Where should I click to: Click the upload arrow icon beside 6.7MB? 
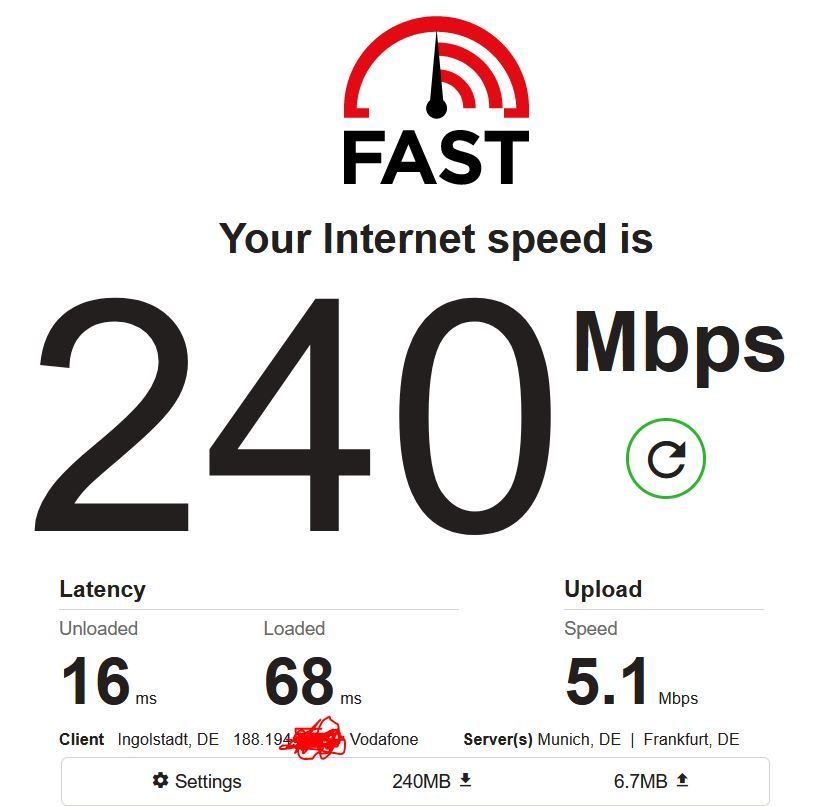pyautogui.click(x=682, y=780)
